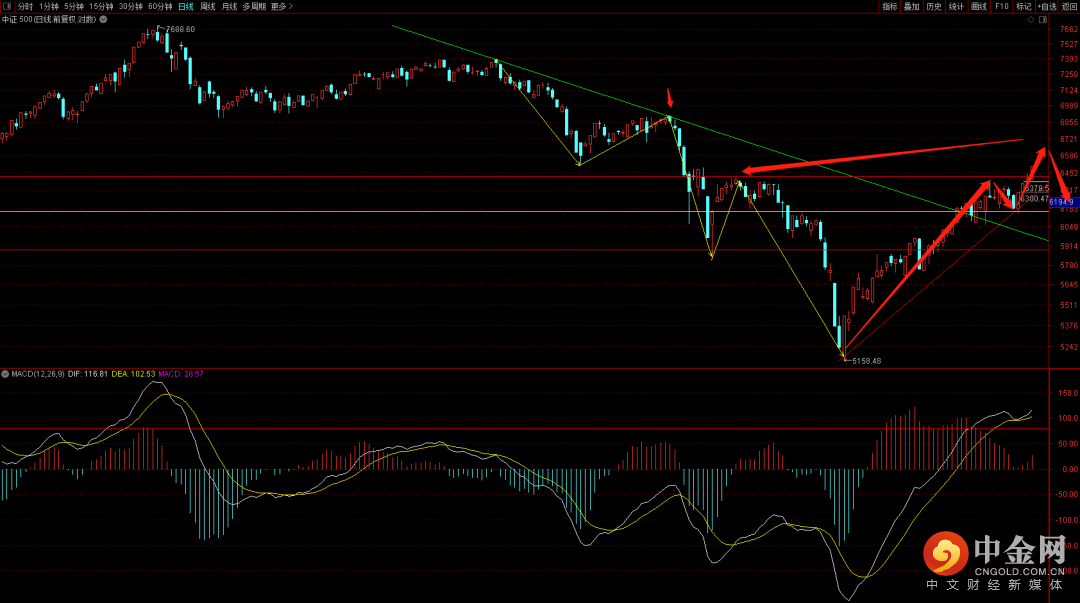Click the DIF: 116.81 value
Image resolution: width=1080 pixels, height=603 pixels.
click(87, 374)
